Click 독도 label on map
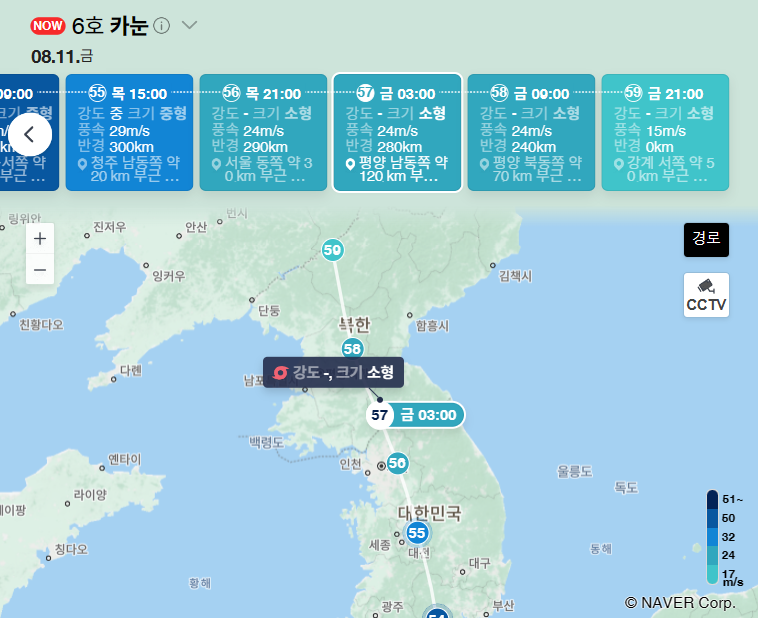The width and height of the screenshot is (758, 618). [x=626, y=487]
